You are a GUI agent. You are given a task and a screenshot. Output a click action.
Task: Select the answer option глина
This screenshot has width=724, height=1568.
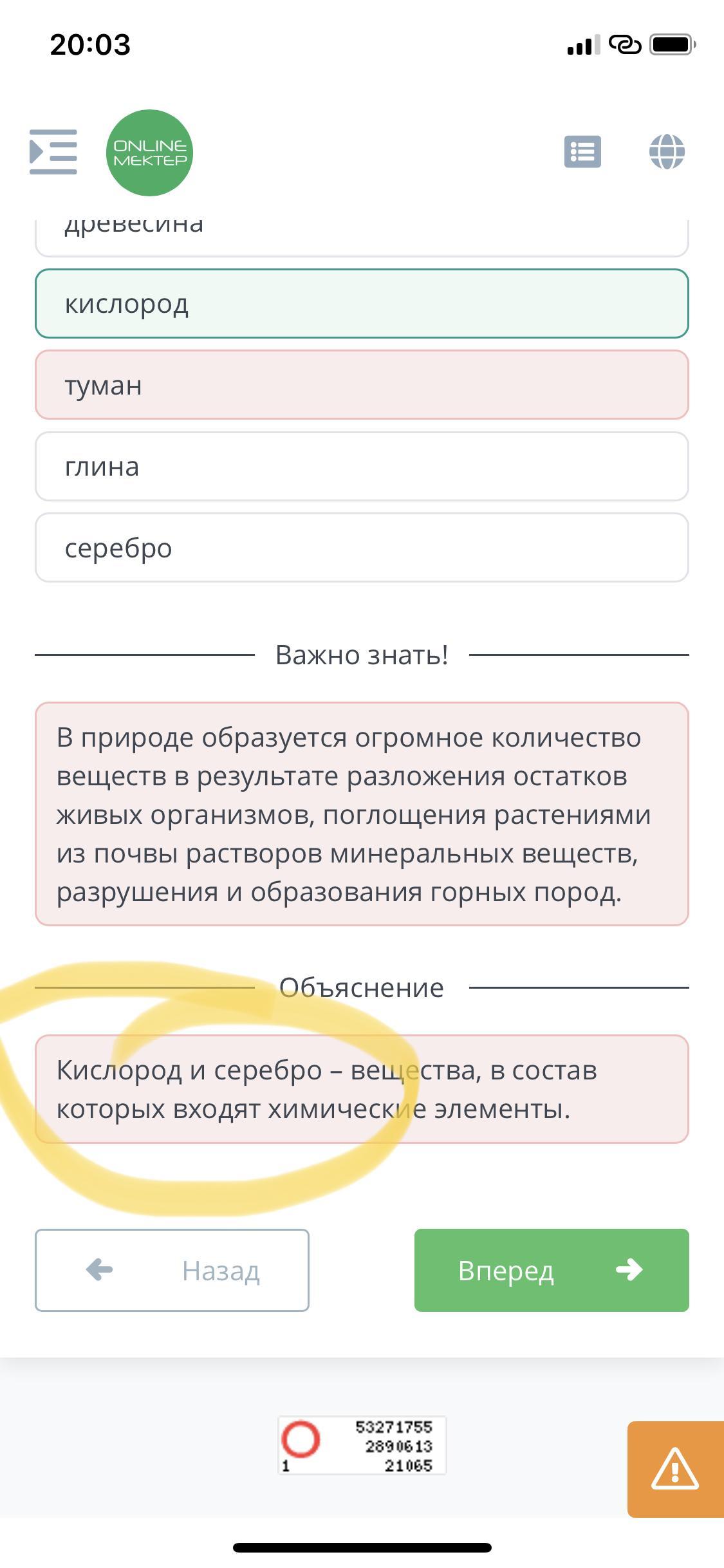(362, 467)
